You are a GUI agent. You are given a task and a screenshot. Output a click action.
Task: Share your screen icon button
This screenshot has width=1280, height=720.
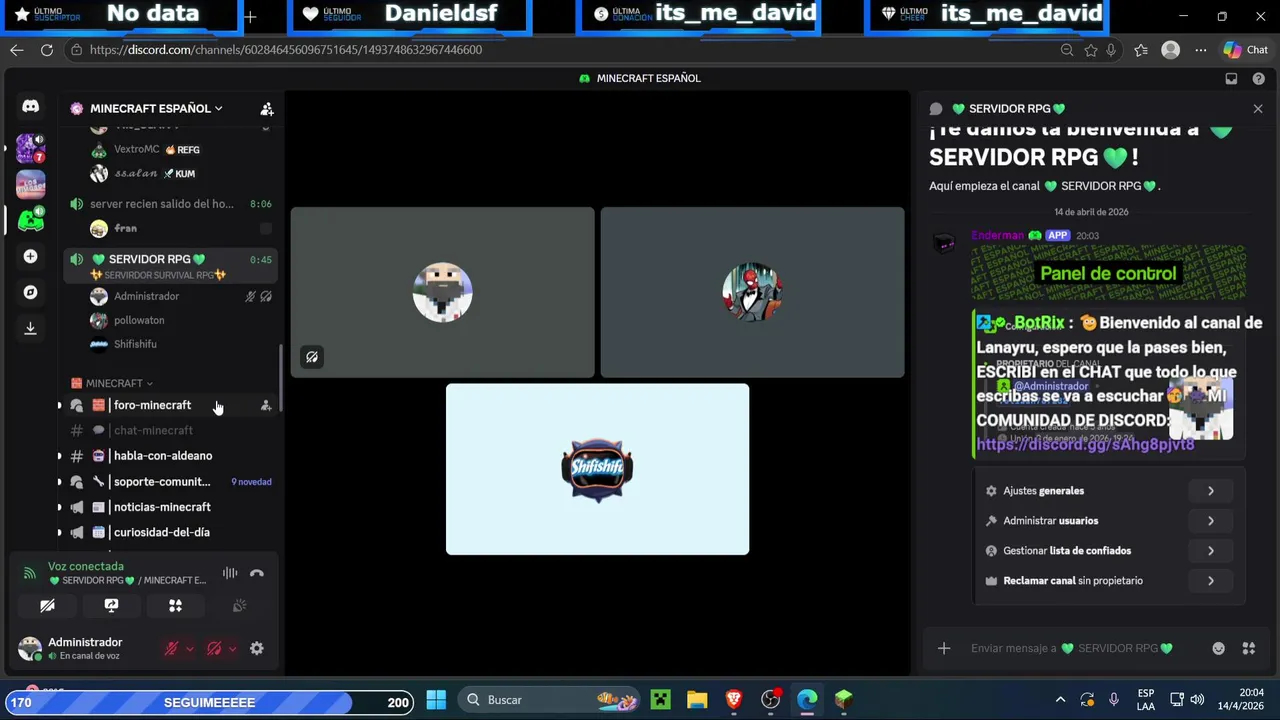111,606
